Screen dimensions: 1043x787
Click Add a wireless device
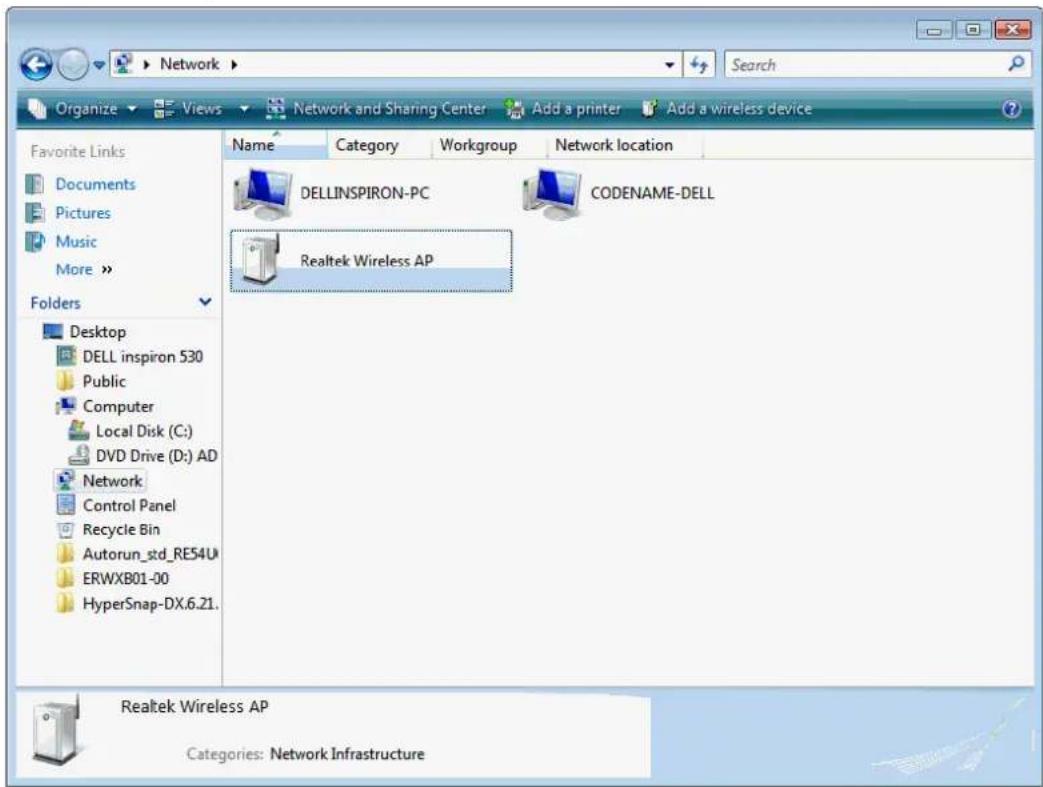coord(727,108)
